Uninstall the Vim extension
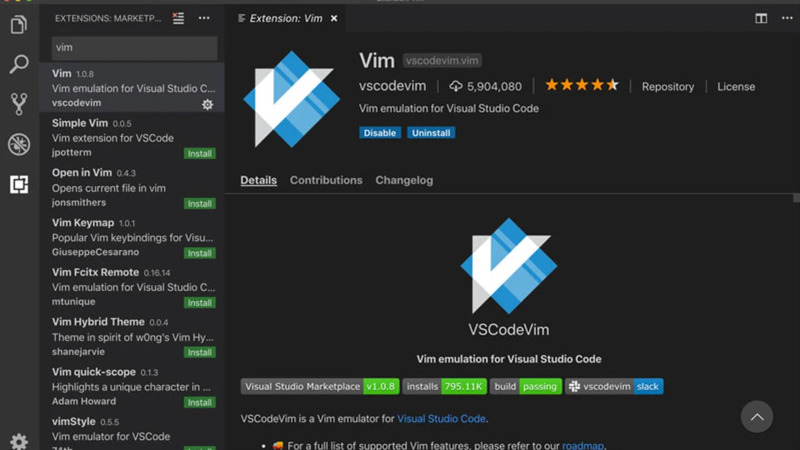The height and width of the screenshot is (450, 800). 431,133
